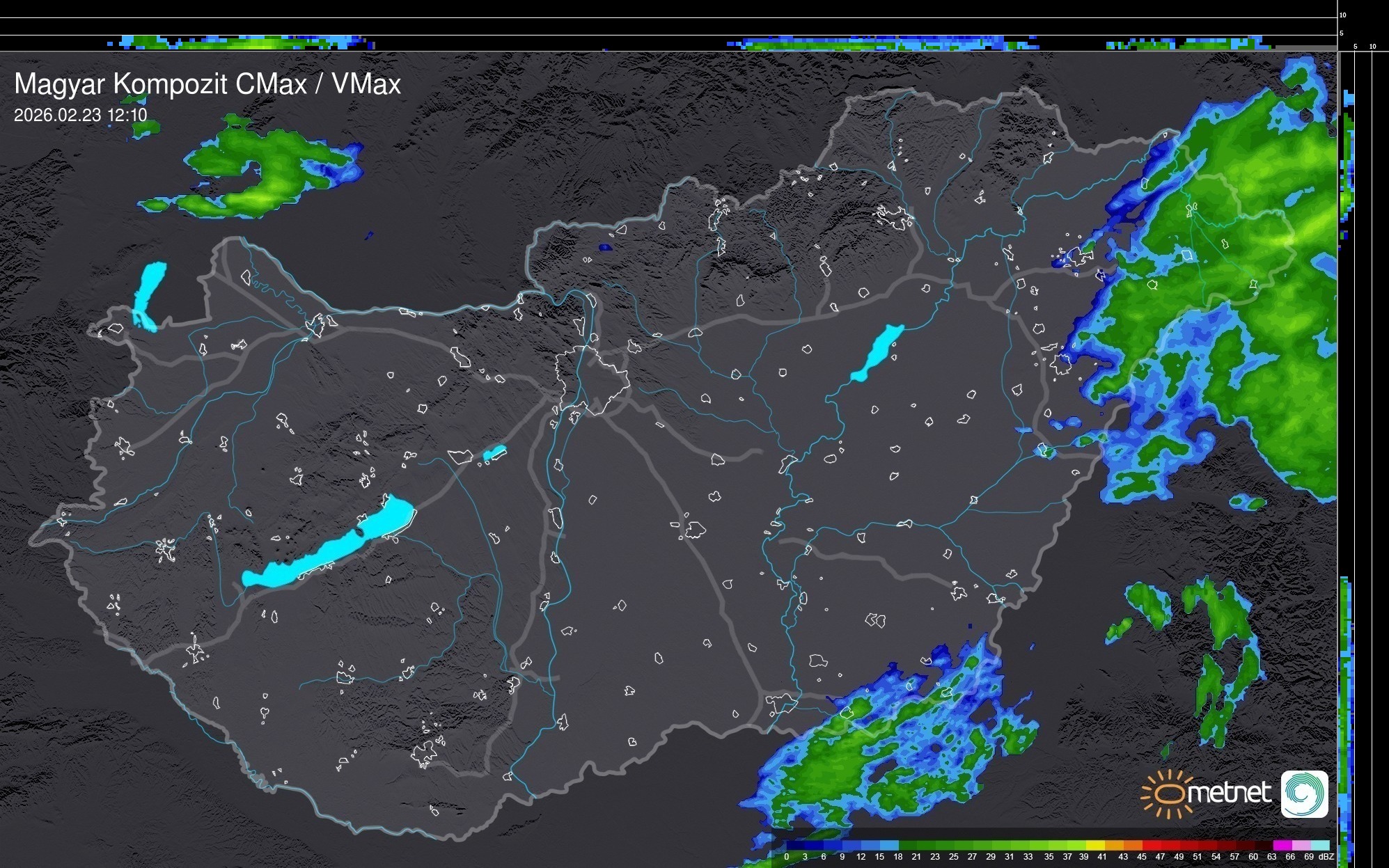1389x868 pixels.
Task: Click the 2026.02.23 12:10 timestamp
Action: click(80, 115)
